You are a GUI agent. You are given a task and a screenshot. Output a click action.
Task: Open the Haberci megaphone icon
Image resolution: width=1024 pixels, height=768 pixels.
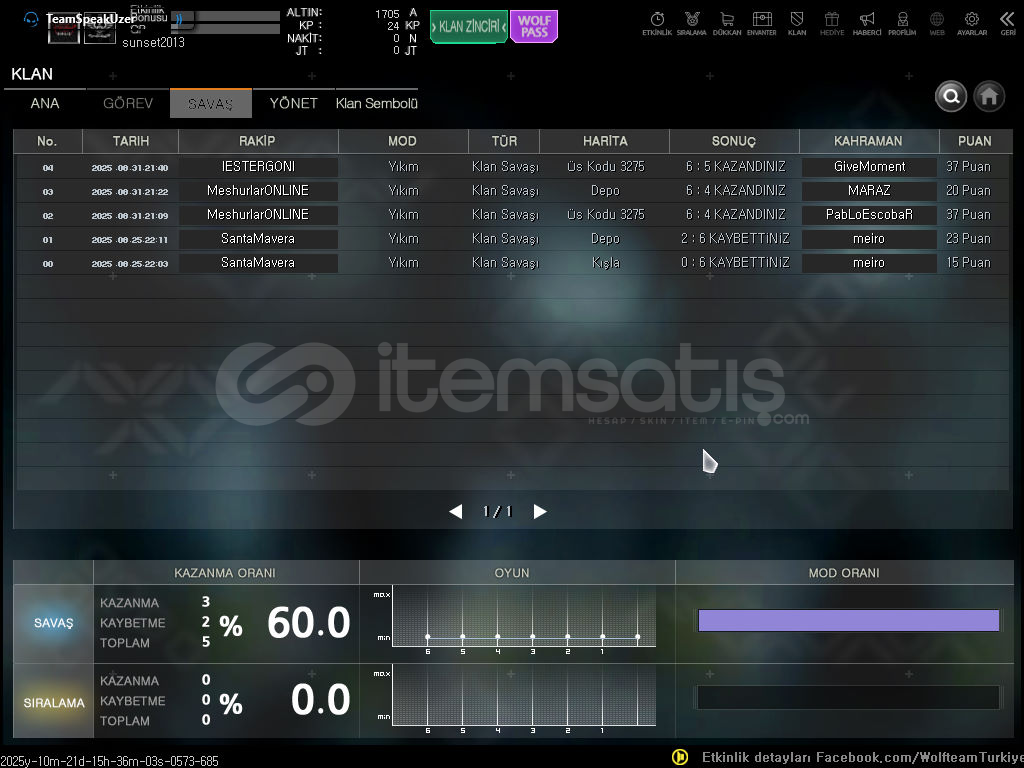867,20
